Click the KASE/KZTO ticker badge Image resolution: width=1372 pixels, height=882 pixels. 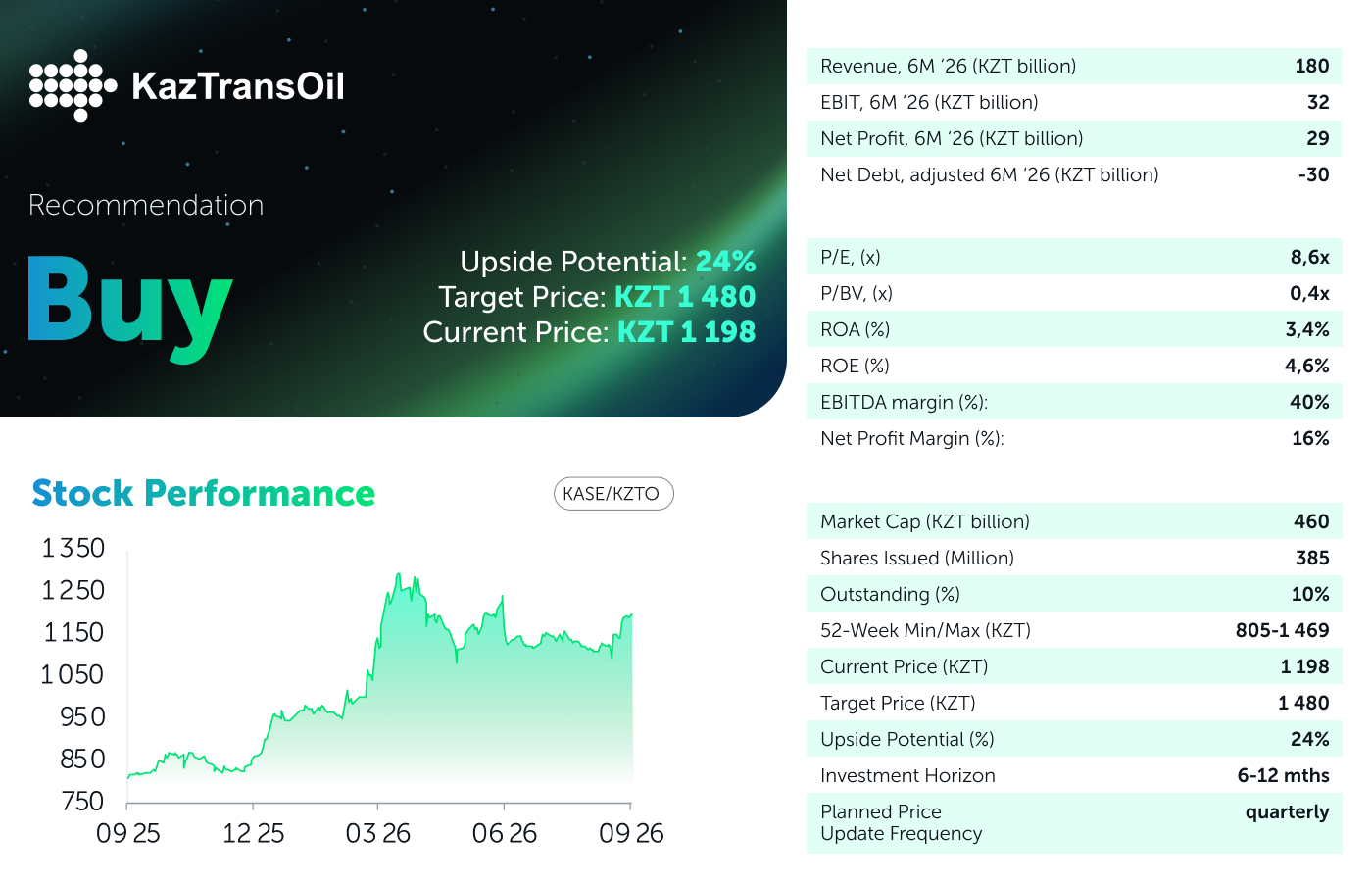(613, 494)
